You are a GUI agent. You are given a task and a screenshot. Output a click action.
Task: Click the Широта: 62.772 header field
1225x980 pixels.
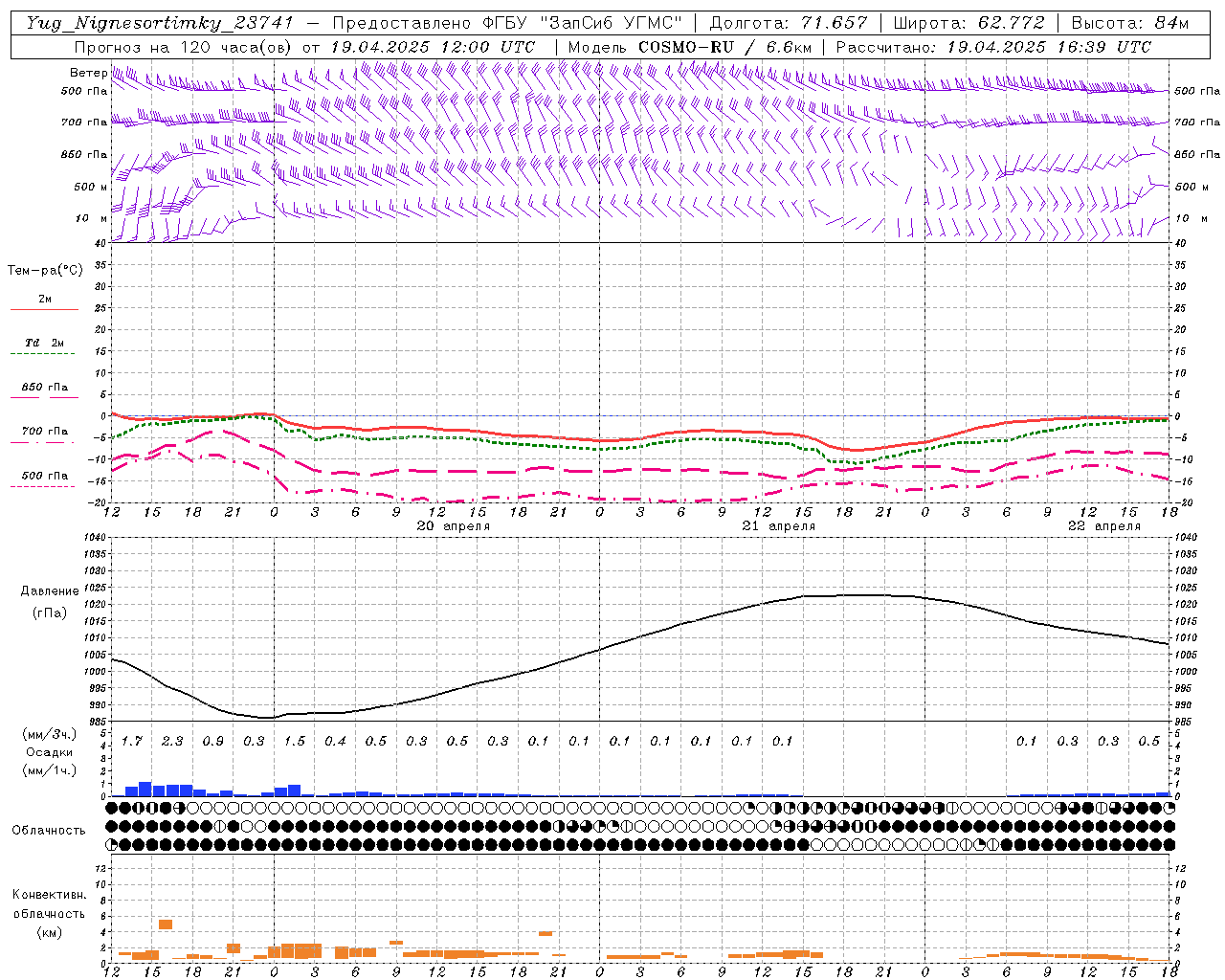(x=969, y=23)
